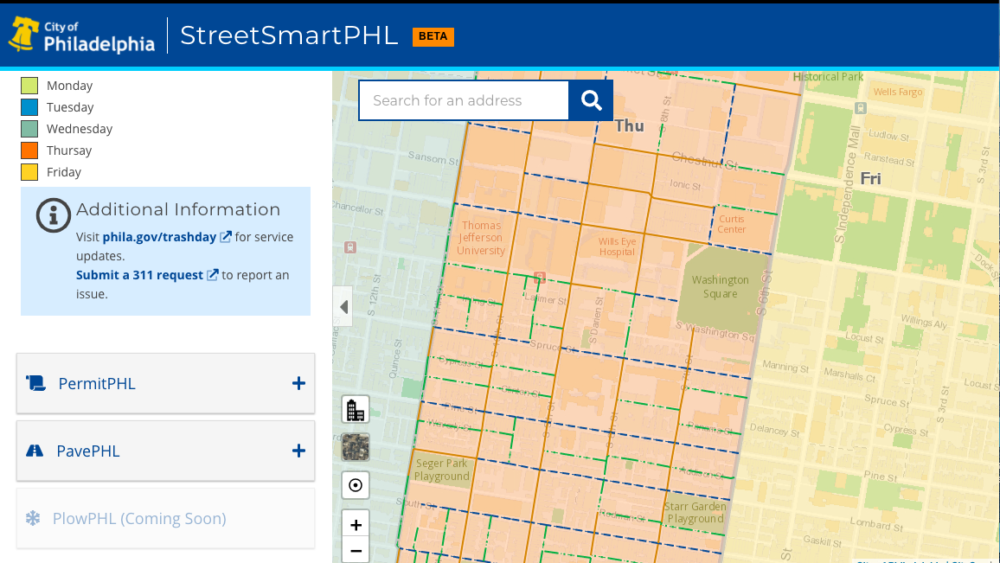Click the Thursay legend color swatch
The height and width of the screenshot is (563, 1000).
(29, 150)
